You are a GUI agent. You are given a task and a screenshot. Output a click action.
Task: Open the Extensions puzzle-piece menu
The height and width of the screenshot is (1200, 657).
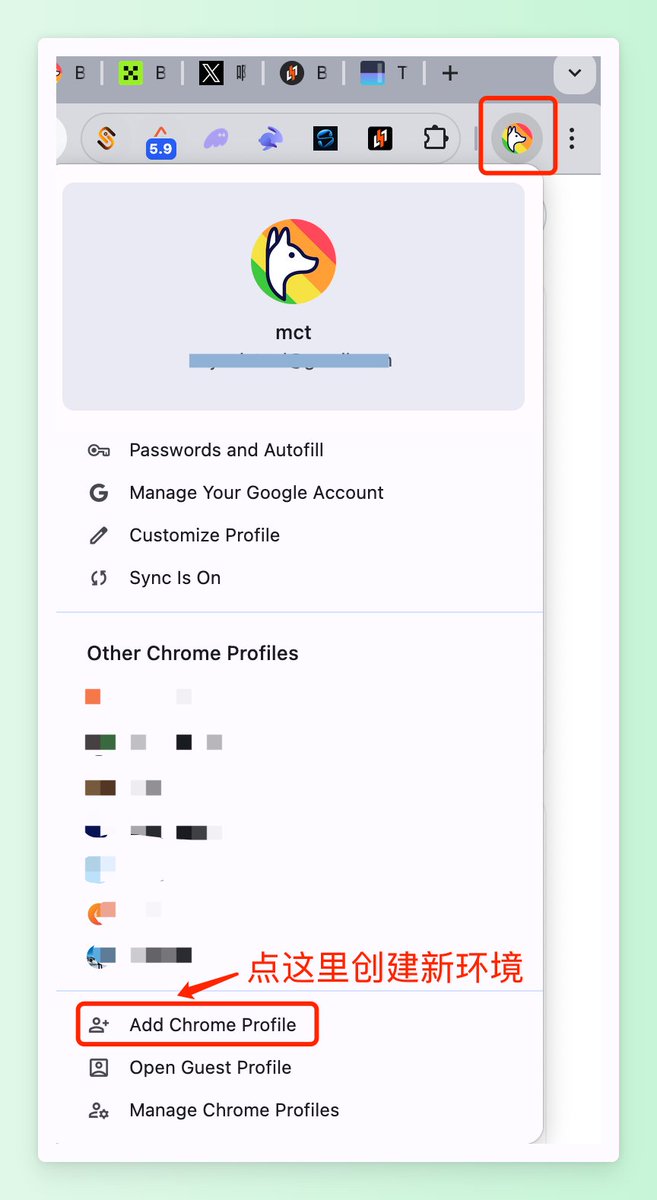pyautogui.click(x=435, y=138)
